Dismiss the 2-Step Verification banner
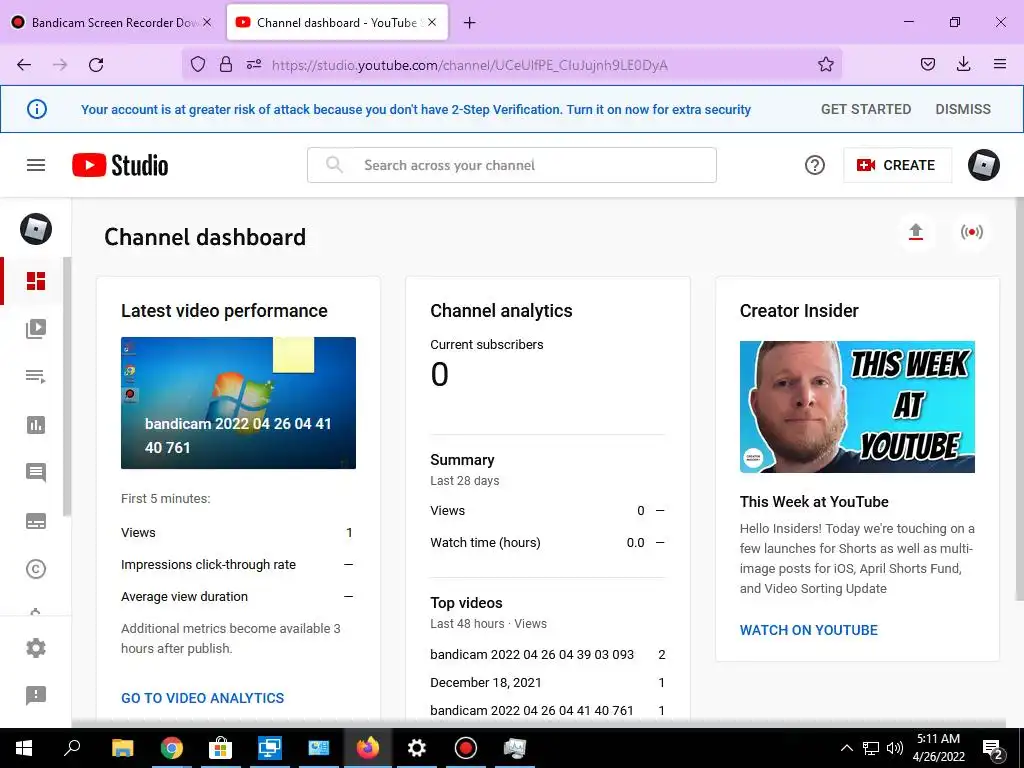The height and width of the screenshot is (768, 1024). pos(963,109)
